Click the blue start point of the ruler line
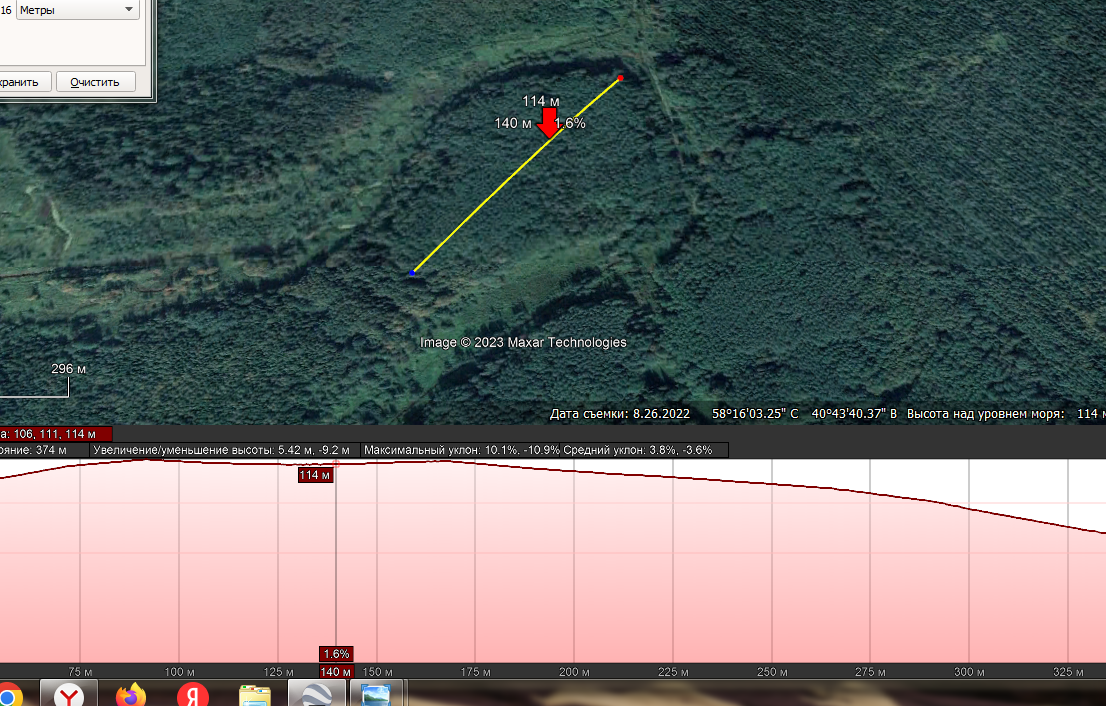This screenshot has width=1106, height=706. point(412,273)
